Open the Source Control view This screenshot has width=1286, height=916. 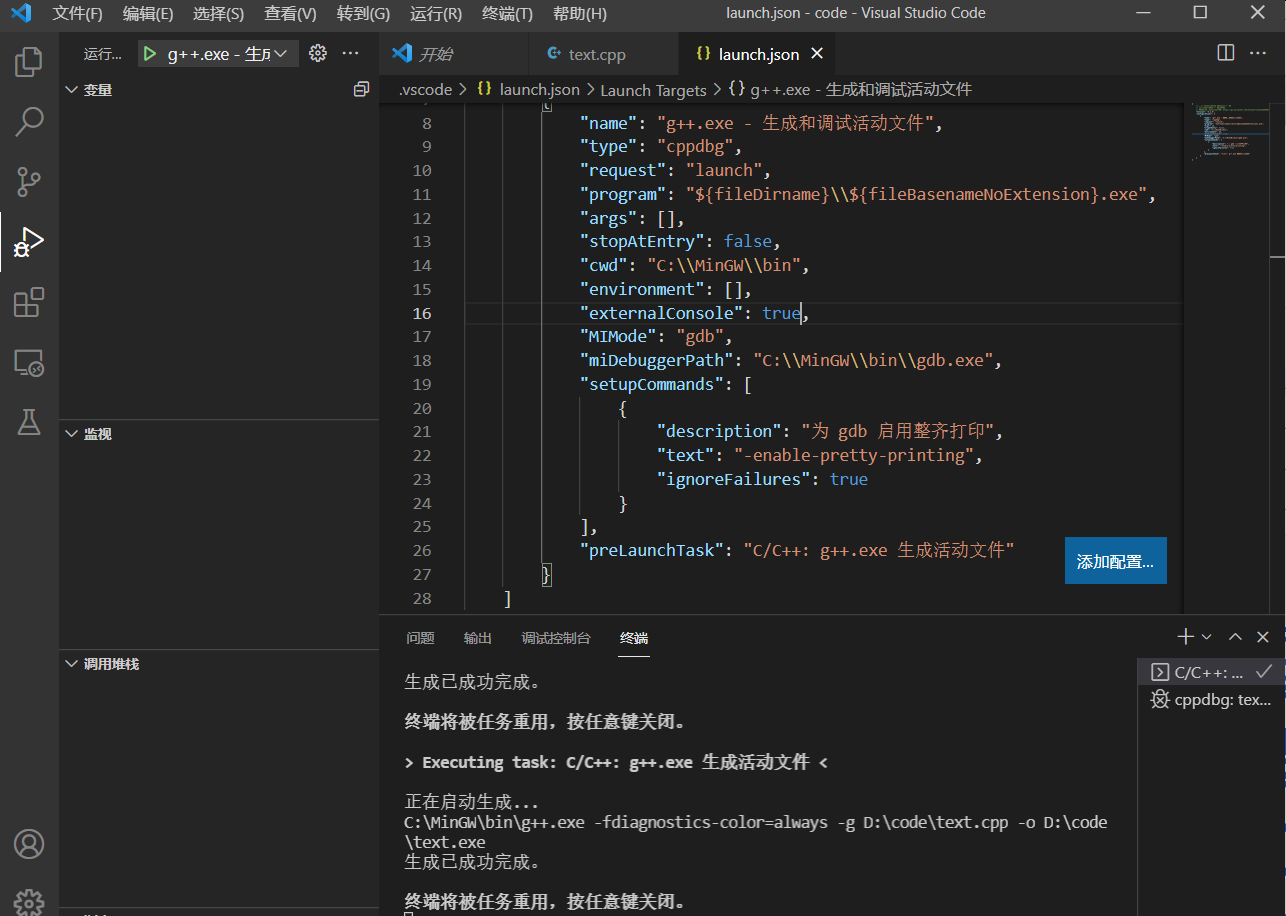click(x=29, y=181)
